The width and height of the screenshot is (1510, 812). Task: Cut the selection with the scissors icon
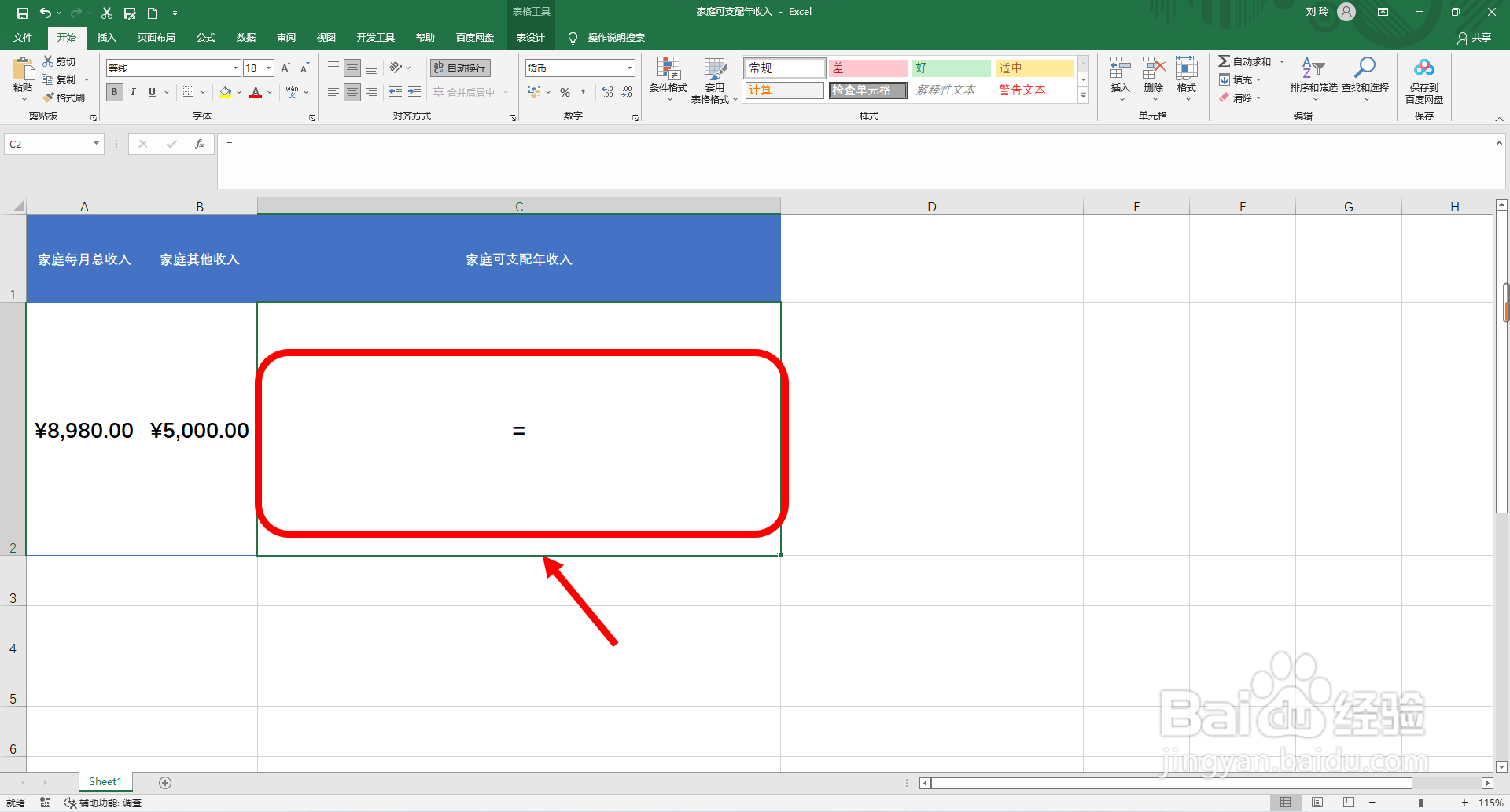(49, 61)
